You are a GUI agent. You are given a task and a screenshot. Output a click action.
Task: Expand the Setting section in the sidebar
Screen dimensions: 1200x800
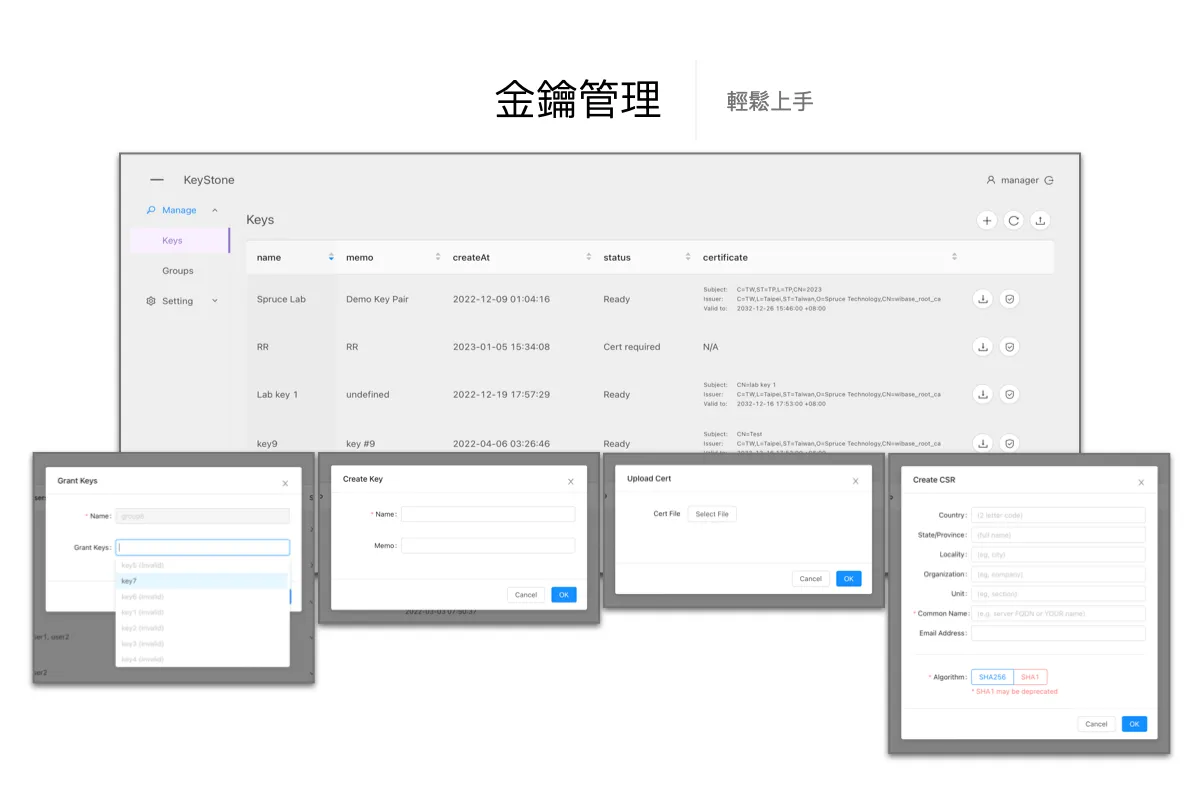pos(213,301)
